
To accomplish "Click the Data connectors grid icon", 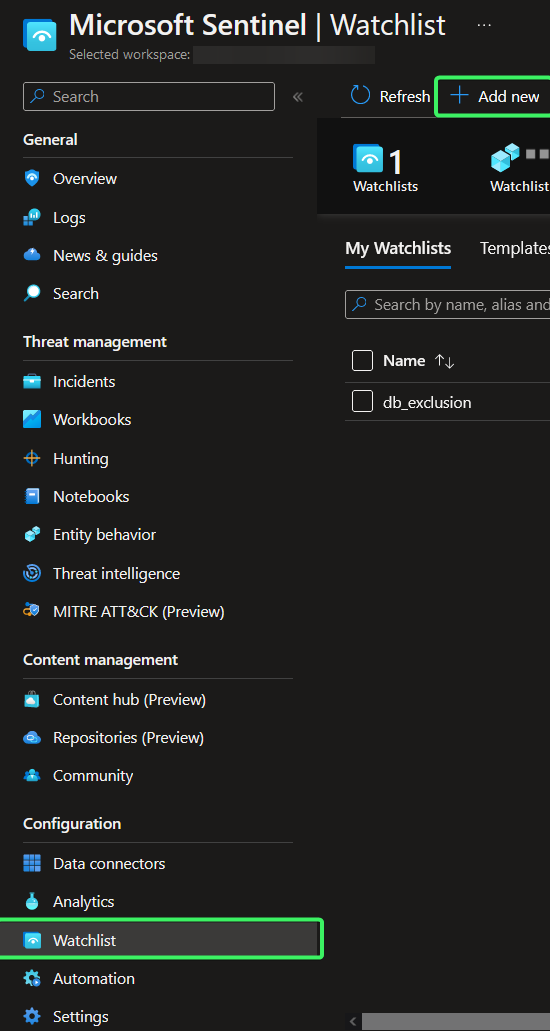I will pos(32,863).
